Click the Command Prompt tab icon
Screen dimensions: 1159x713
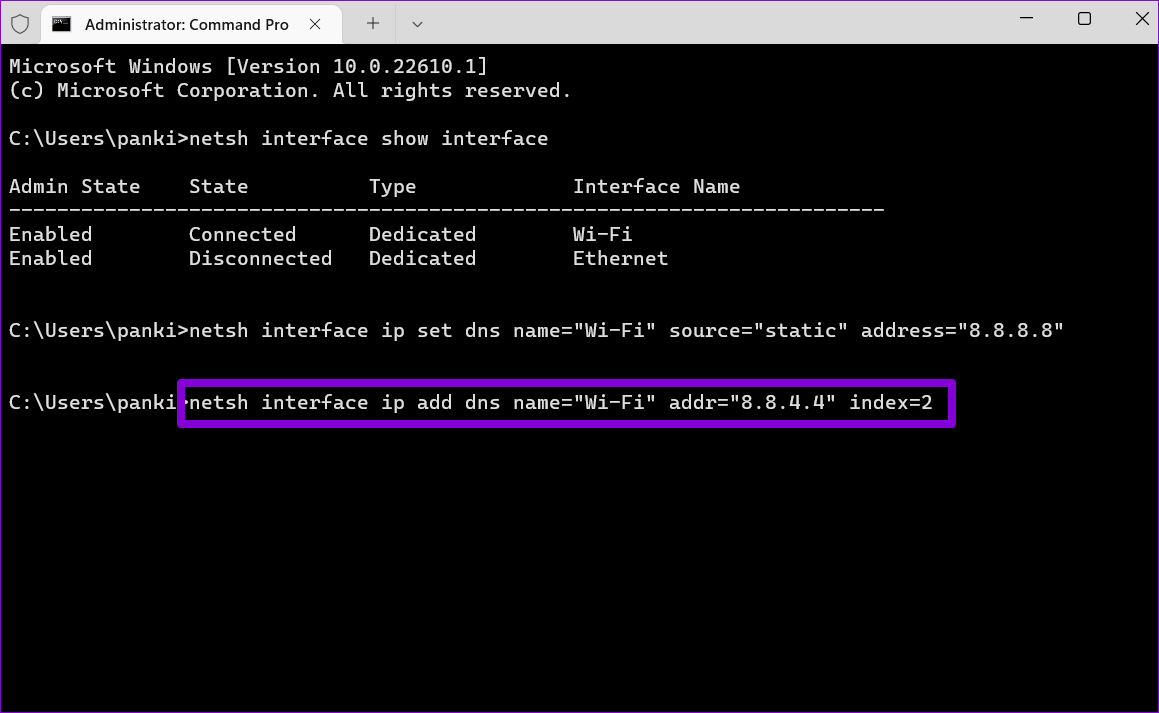(62, 23)
